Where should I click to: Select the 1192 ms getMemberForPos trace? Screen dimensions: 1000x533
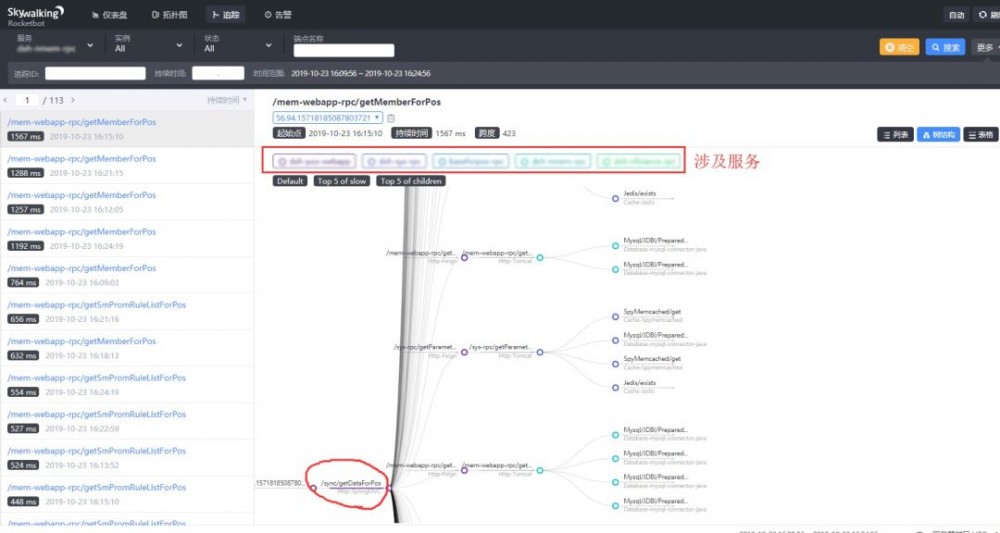point(127,238)
